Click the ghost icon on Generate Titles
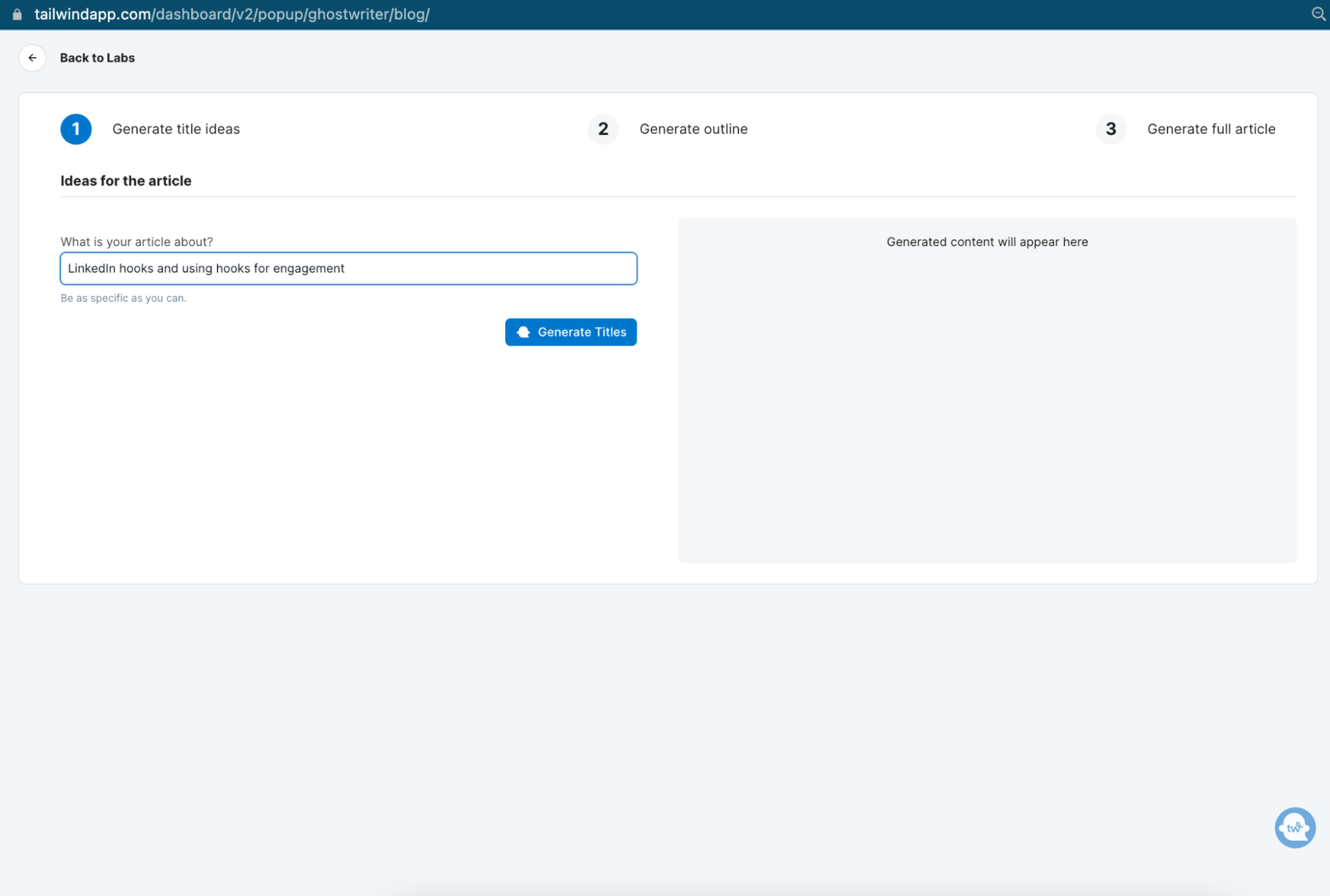 [x=524, y=332]
